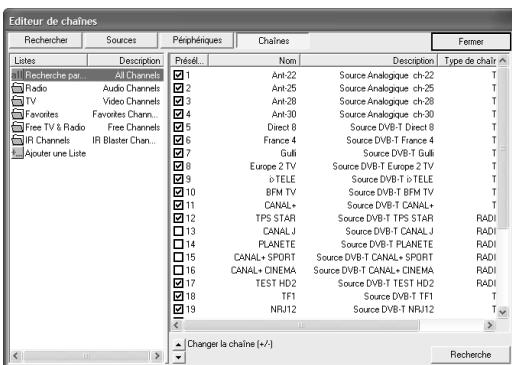
Task: Switch to the Sources tab
Action: click(x=121, y=40)
